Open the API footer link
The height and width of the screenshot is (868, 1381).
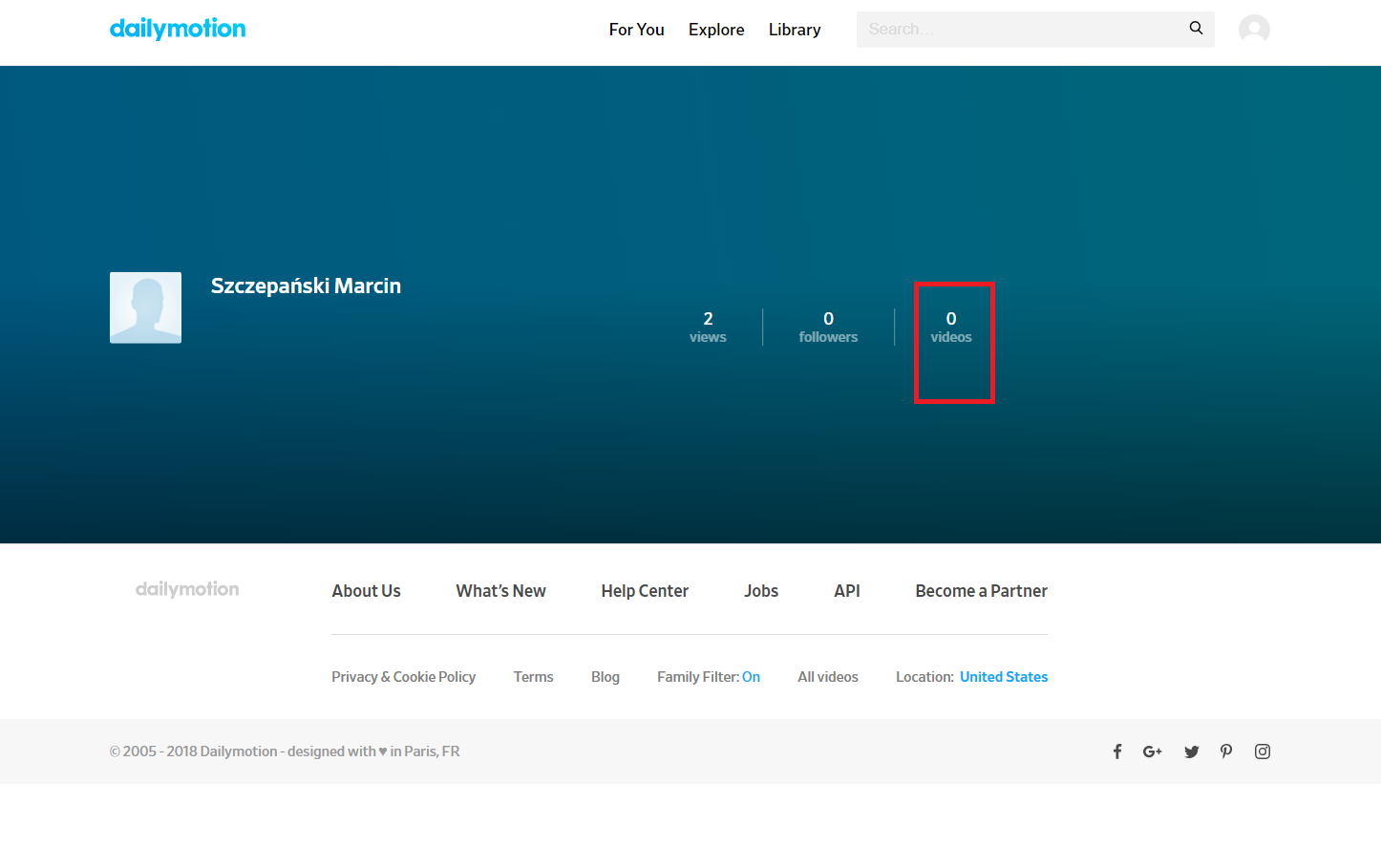pos(847,591)
